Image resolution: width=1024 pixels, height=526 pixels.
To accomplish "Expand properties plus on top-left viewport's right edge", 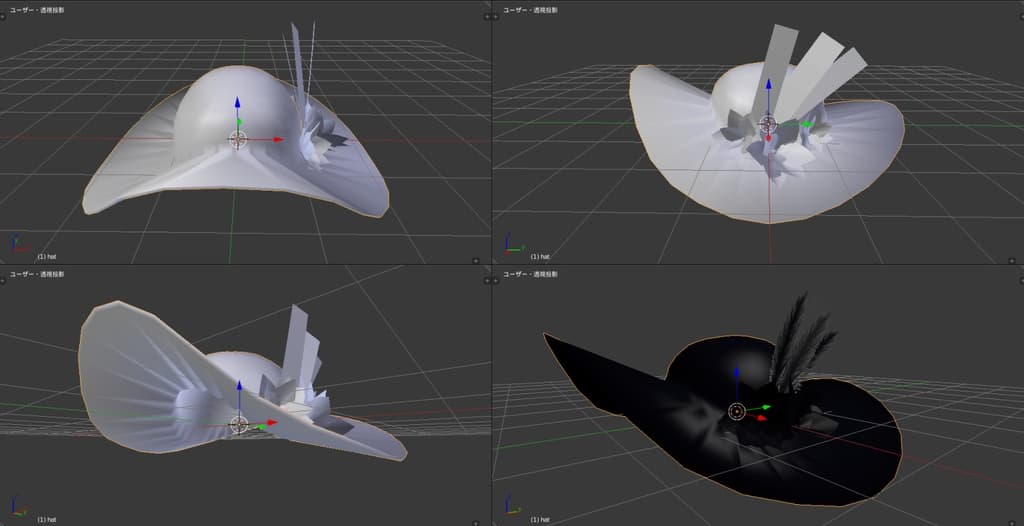I will click(x=487, y=17).
